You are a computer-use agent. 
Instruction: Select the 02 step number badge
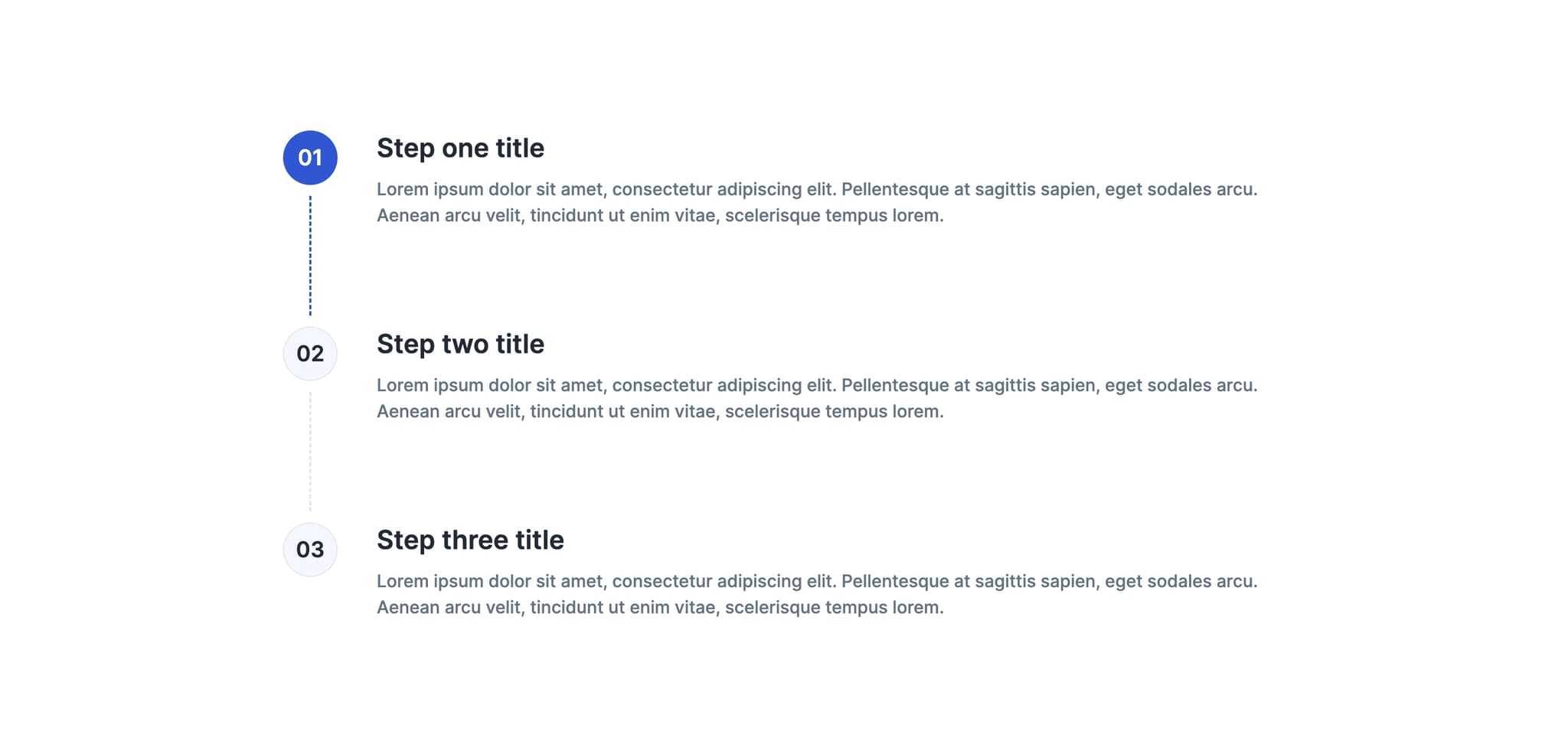(310, 354)
